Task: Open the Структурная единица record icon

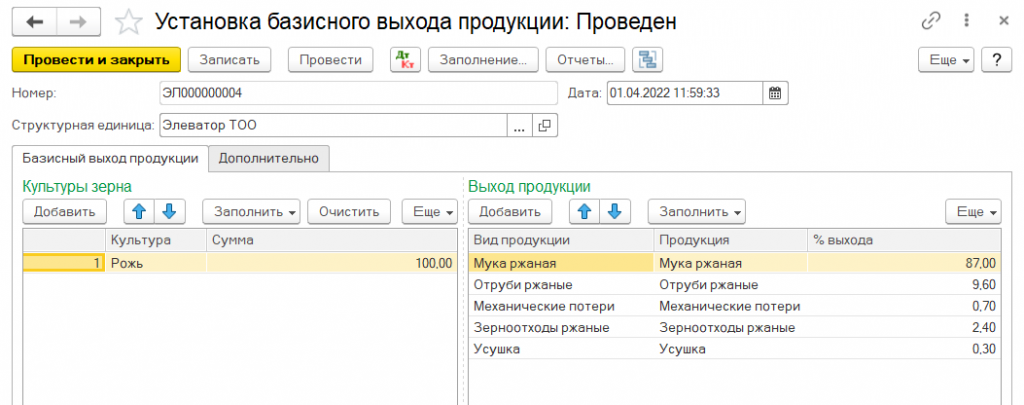Action: (x=545, y=126)
